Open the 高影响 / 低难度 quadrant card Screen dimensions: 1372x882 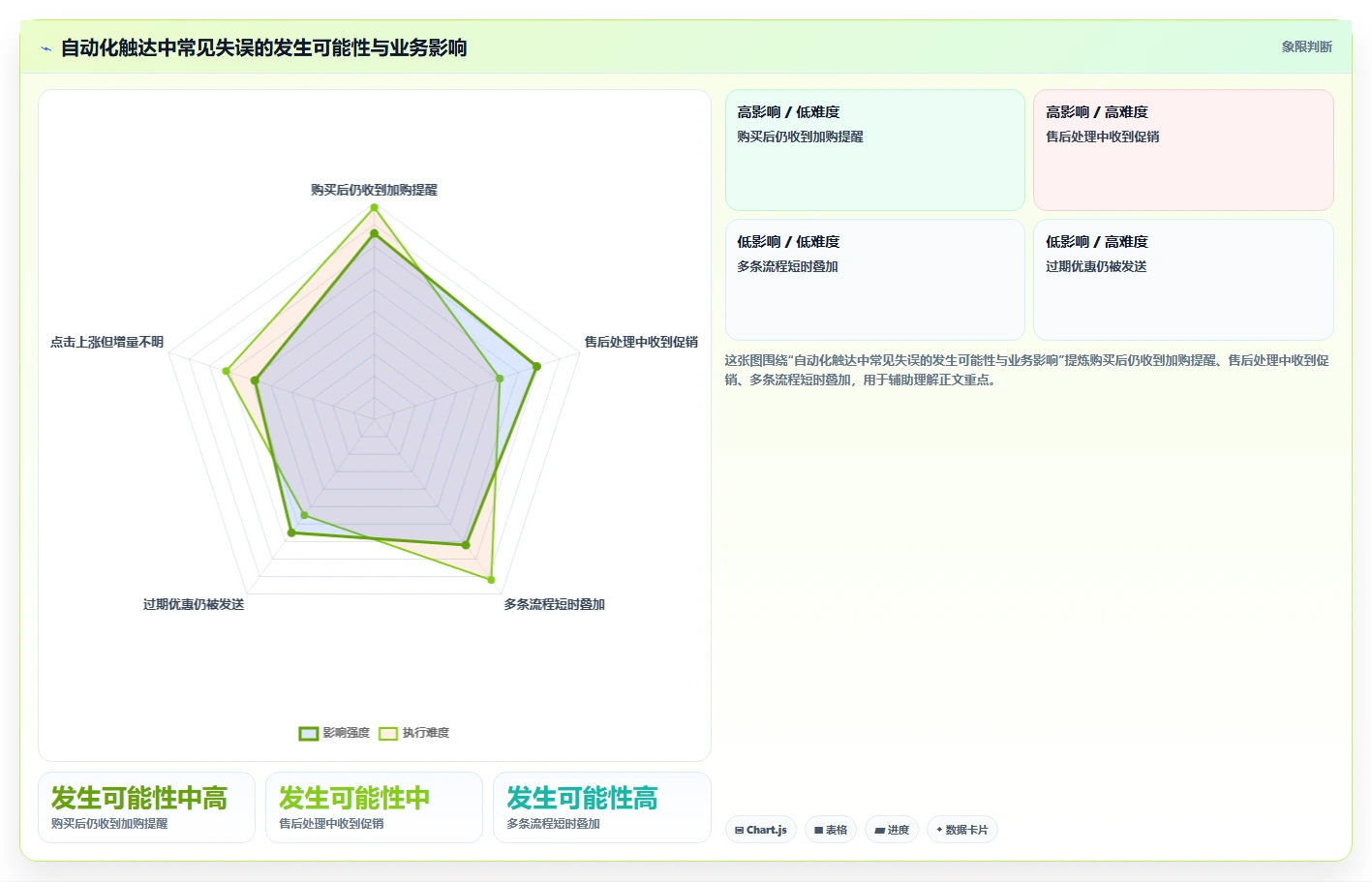pos(875,150)
